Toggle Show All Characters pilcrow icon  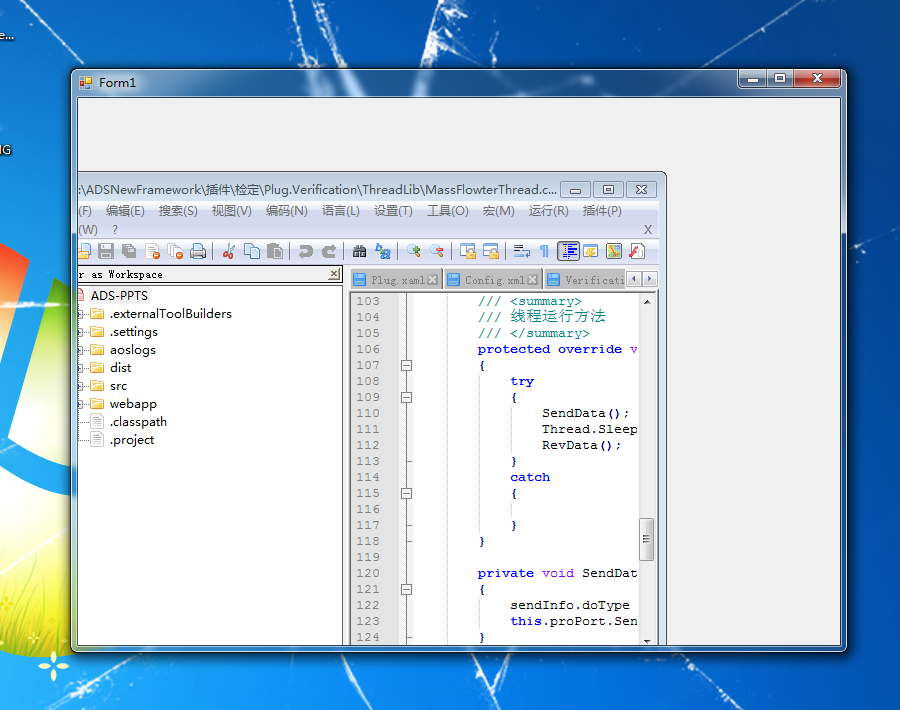pos(544,251)
